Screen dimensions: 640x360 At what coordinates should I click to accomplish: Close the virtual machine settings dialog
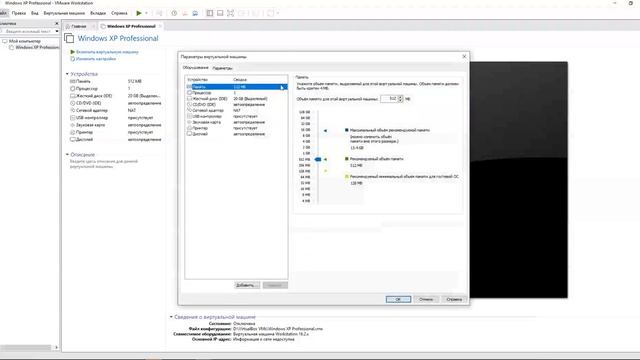click(464, 56)
